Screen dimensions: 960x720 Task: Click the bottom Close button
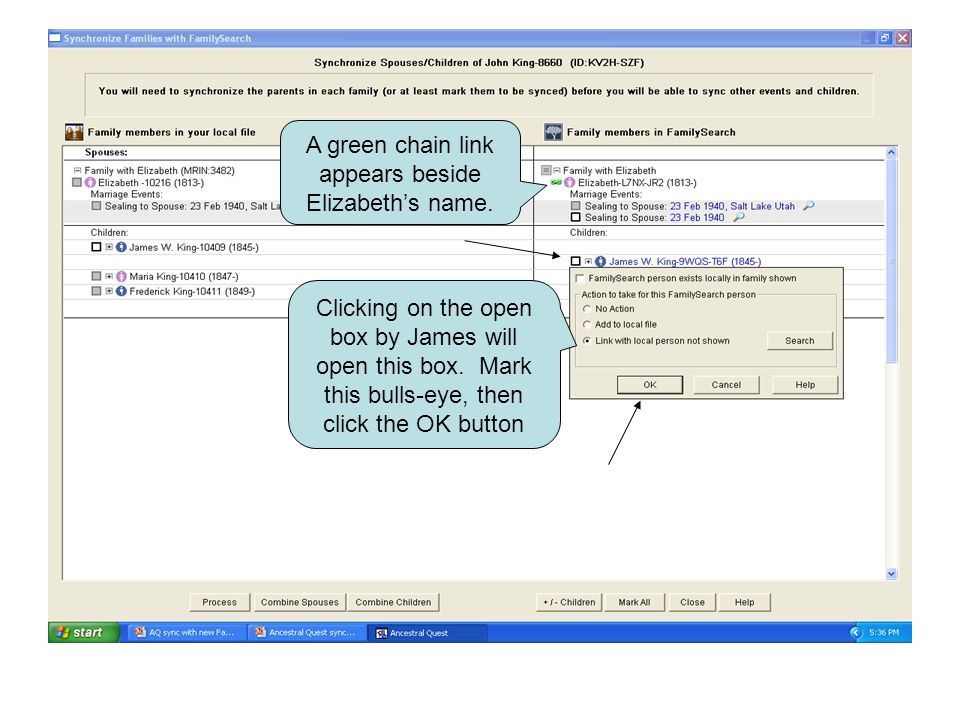click(x=692, y=602)
